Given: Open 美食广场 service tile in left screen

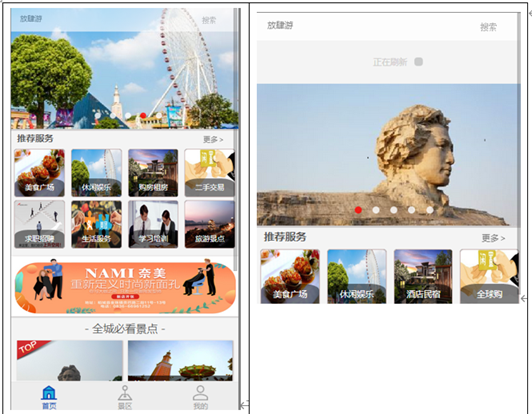Looking at the screenshot, I should pyautogui.click(x=39, y=173).
